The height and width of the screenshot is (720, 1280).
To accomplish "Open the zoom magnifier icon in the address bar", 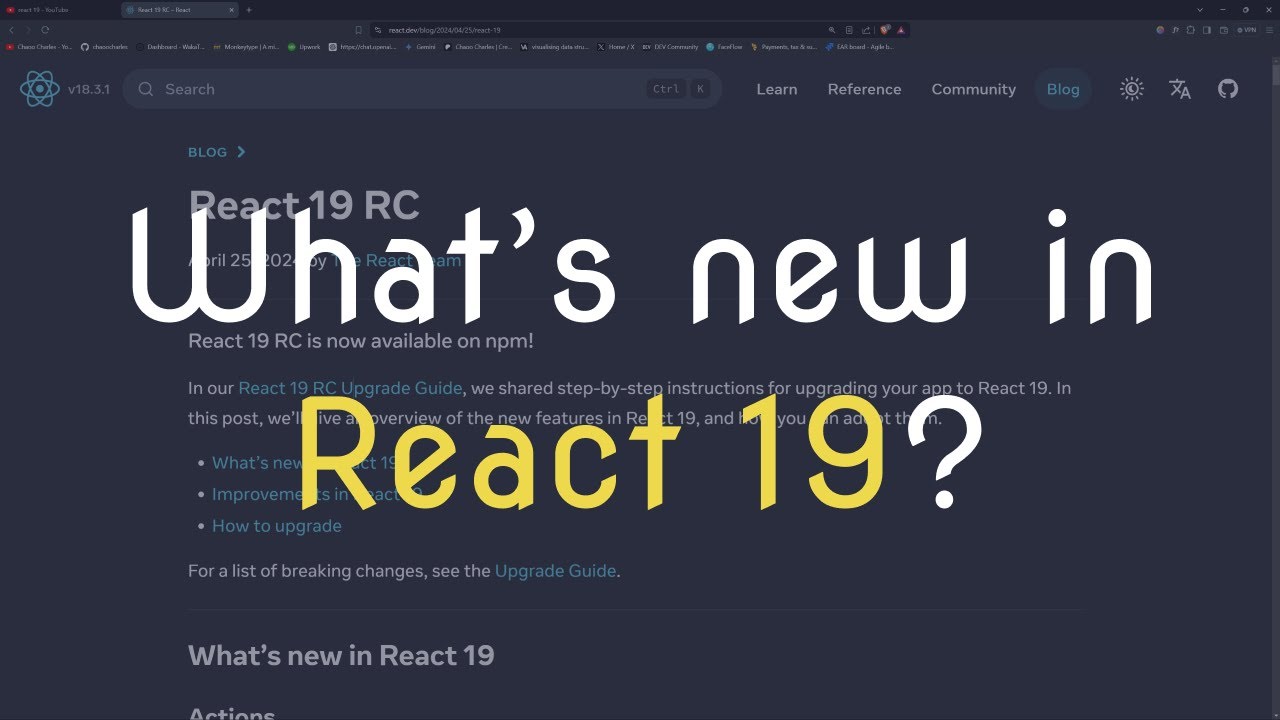I will point(832,30).
